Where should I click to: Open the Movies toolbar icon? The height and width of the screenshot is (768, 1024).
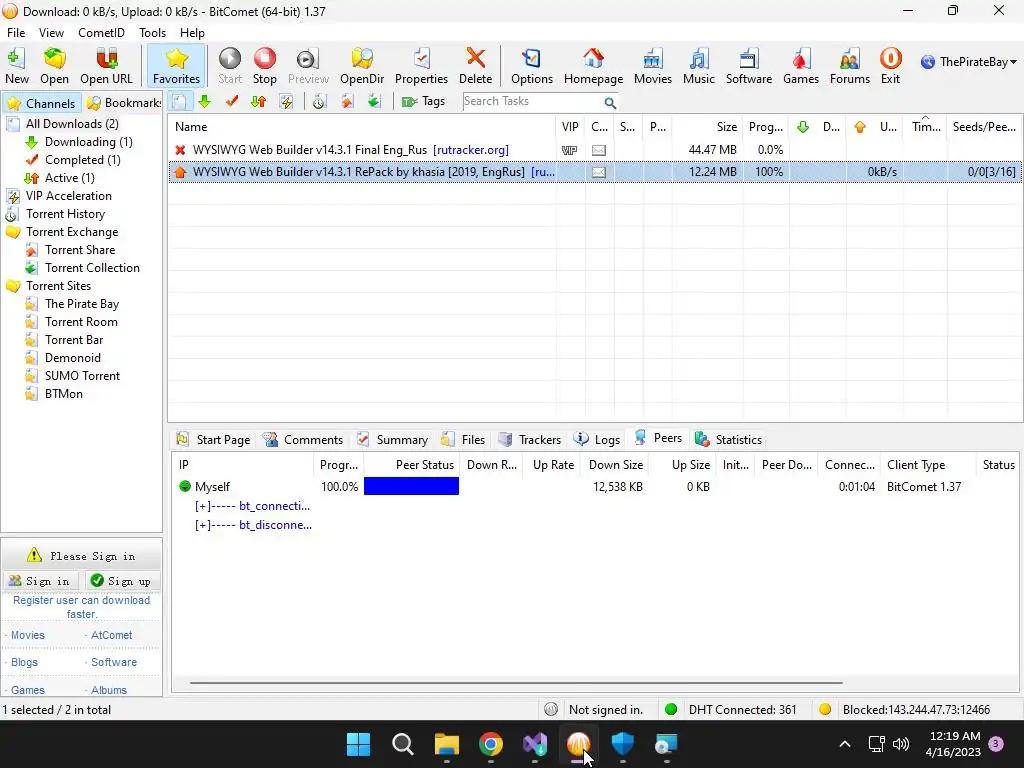[x=652, y=66]
